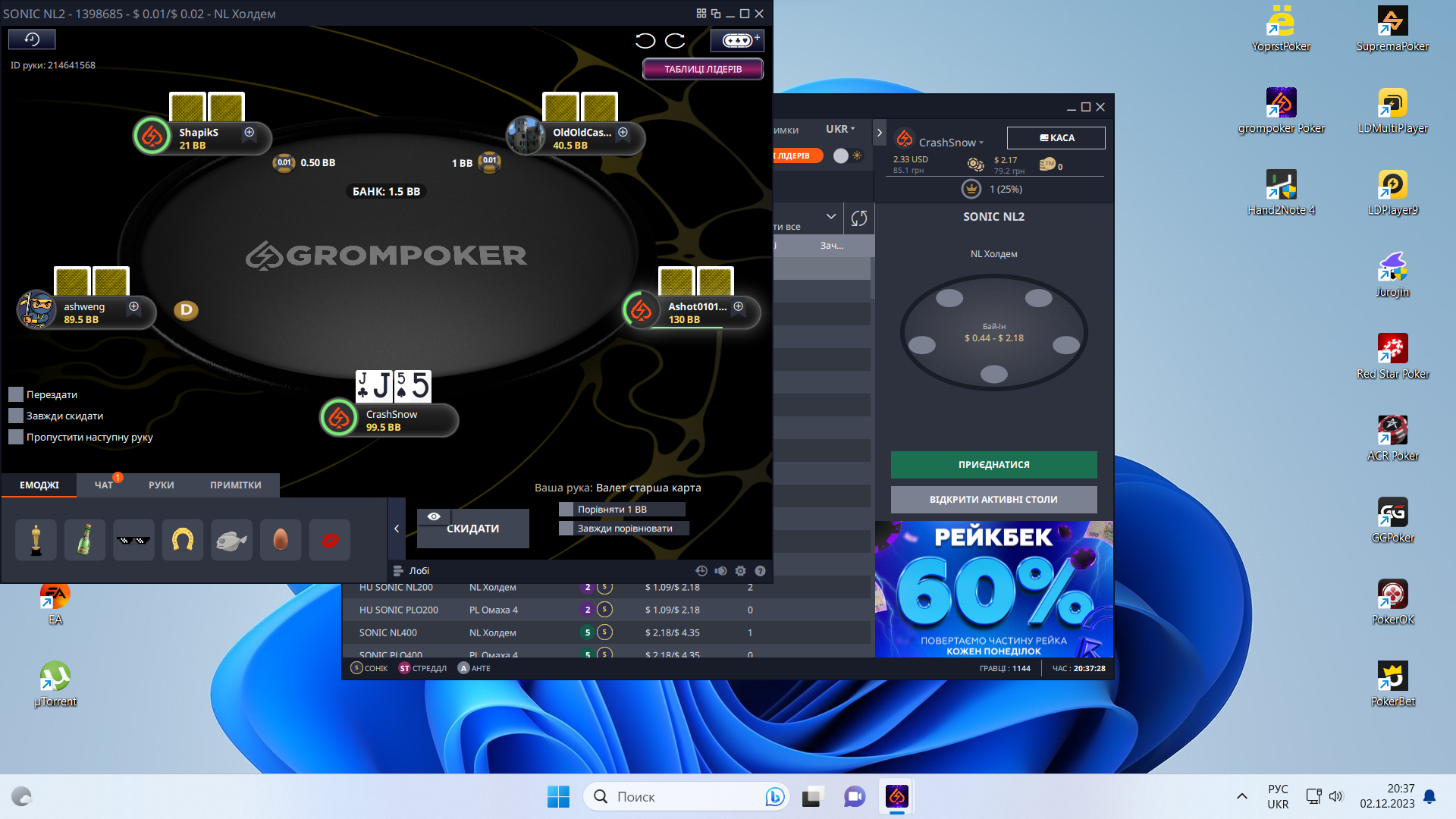Collapse the lobby side panel right arrow
The height and width of the screenshot is (819, 1456).
[879, 133]
